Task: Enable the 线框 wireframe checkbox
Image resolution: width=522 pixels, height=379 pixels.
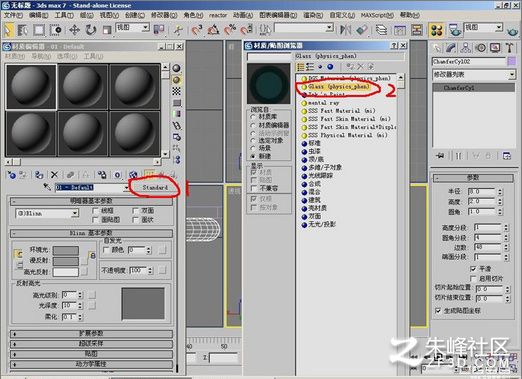Action: (95, 211)
